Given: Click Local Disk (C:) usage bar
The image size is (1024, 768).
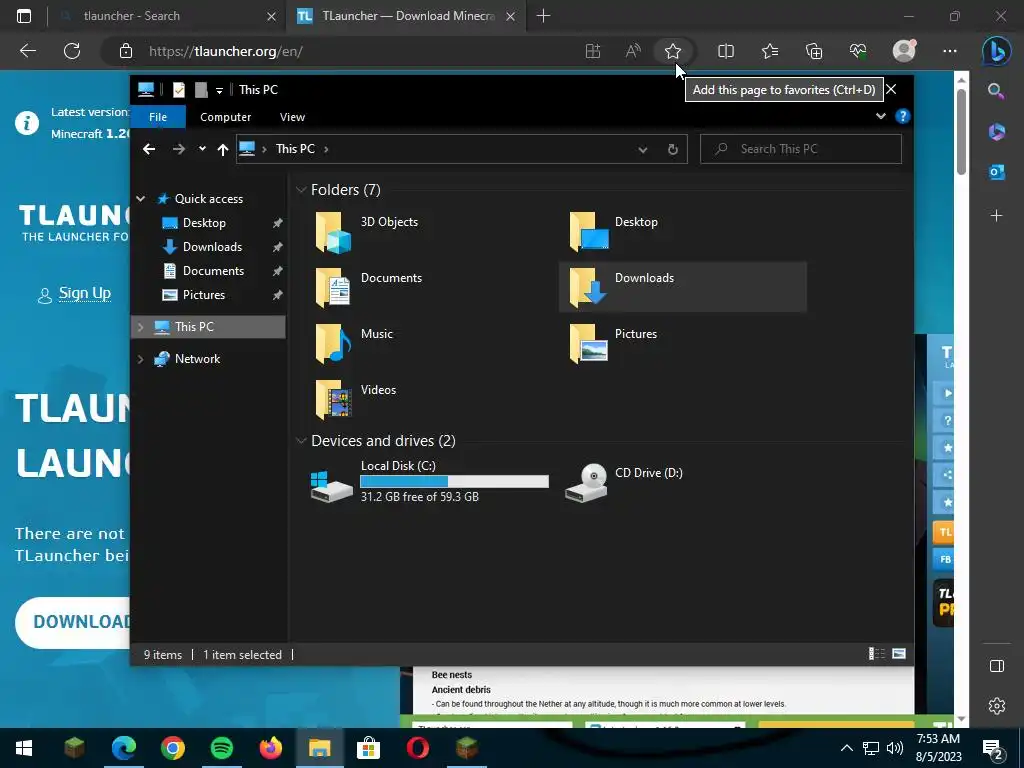Looking at the screenshot, I should [x=455, y=481].
